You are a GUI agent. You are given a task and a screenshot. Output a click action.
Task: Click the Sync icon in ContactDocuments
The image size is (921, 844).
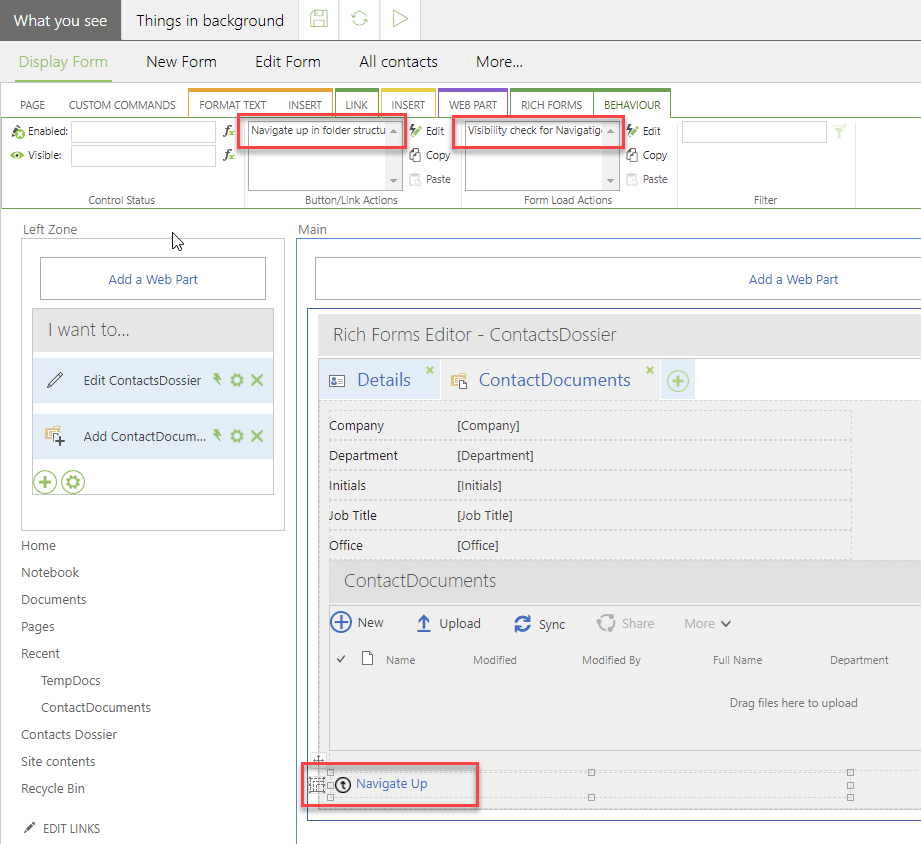523,624
